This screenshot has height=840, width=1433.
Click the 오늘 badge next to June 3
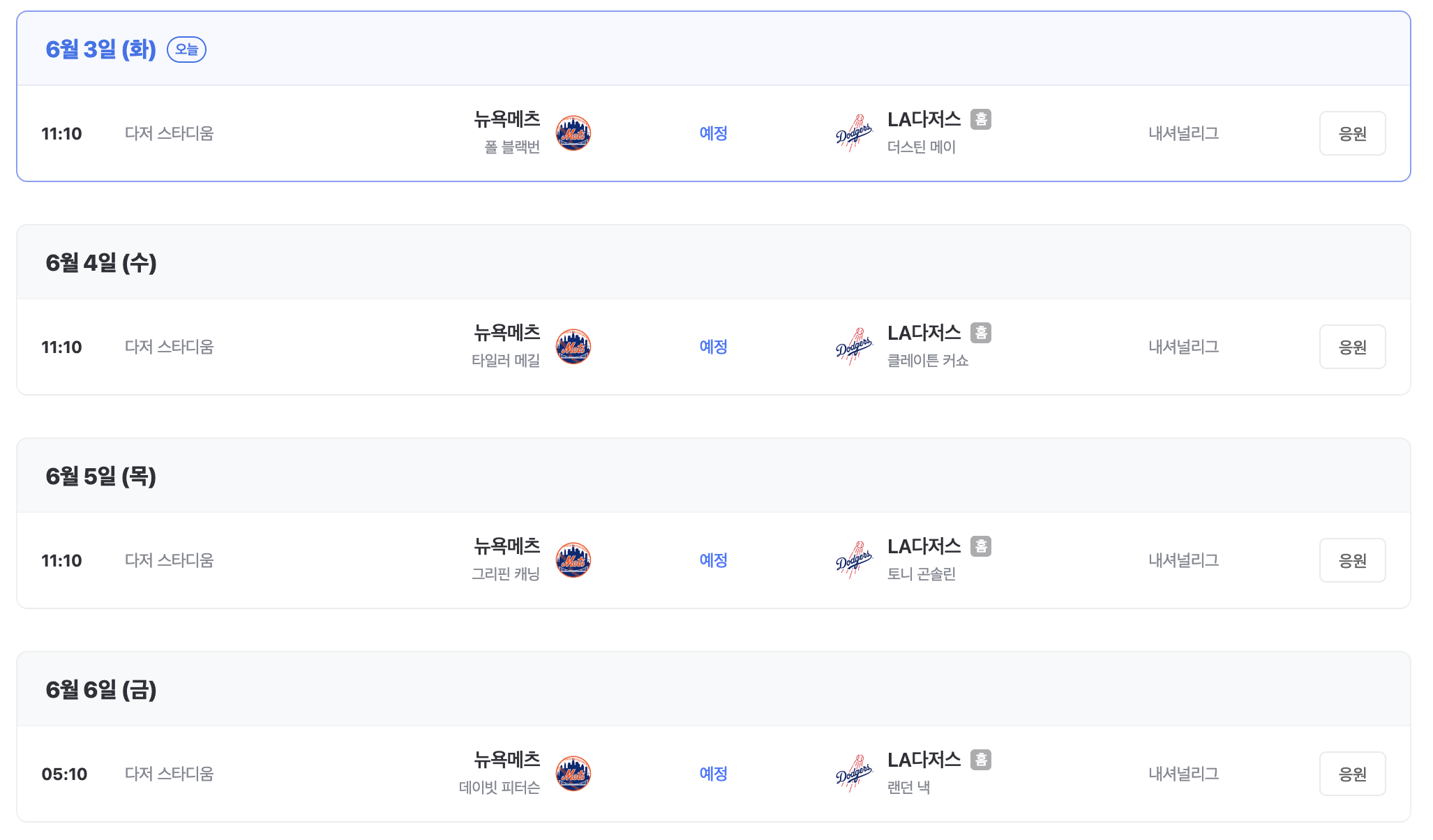tap(186, 50)
